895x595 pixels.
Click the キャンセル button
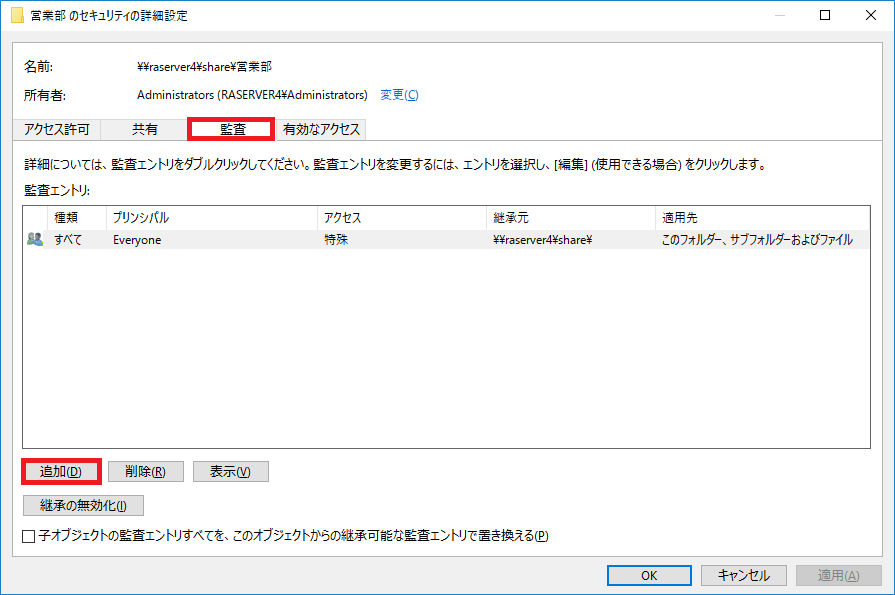coord(744,576)
